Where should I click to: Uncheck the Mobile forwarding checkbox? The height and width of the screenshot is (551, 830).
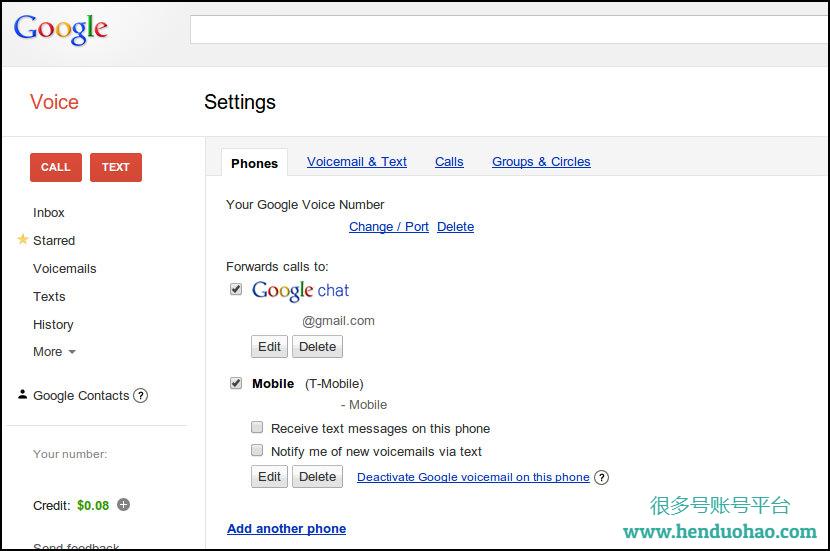[236, 383]
